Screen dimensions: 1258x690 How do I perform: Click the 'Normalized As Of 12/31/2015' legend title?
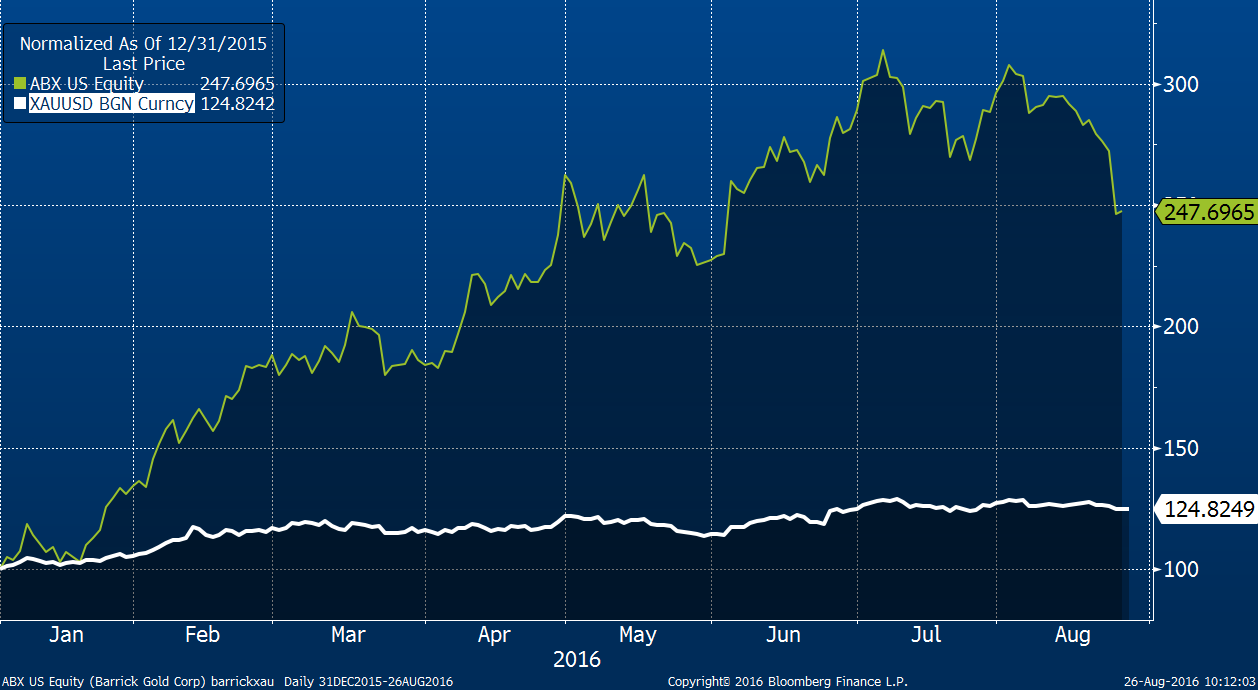tap(144, 44)
